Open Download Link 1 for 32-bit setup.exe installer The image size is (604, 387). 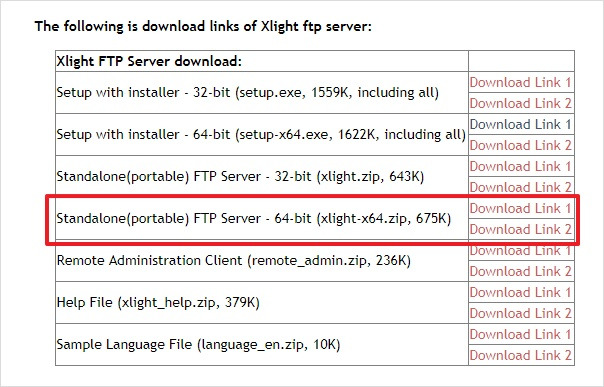(x=520, y=82)
